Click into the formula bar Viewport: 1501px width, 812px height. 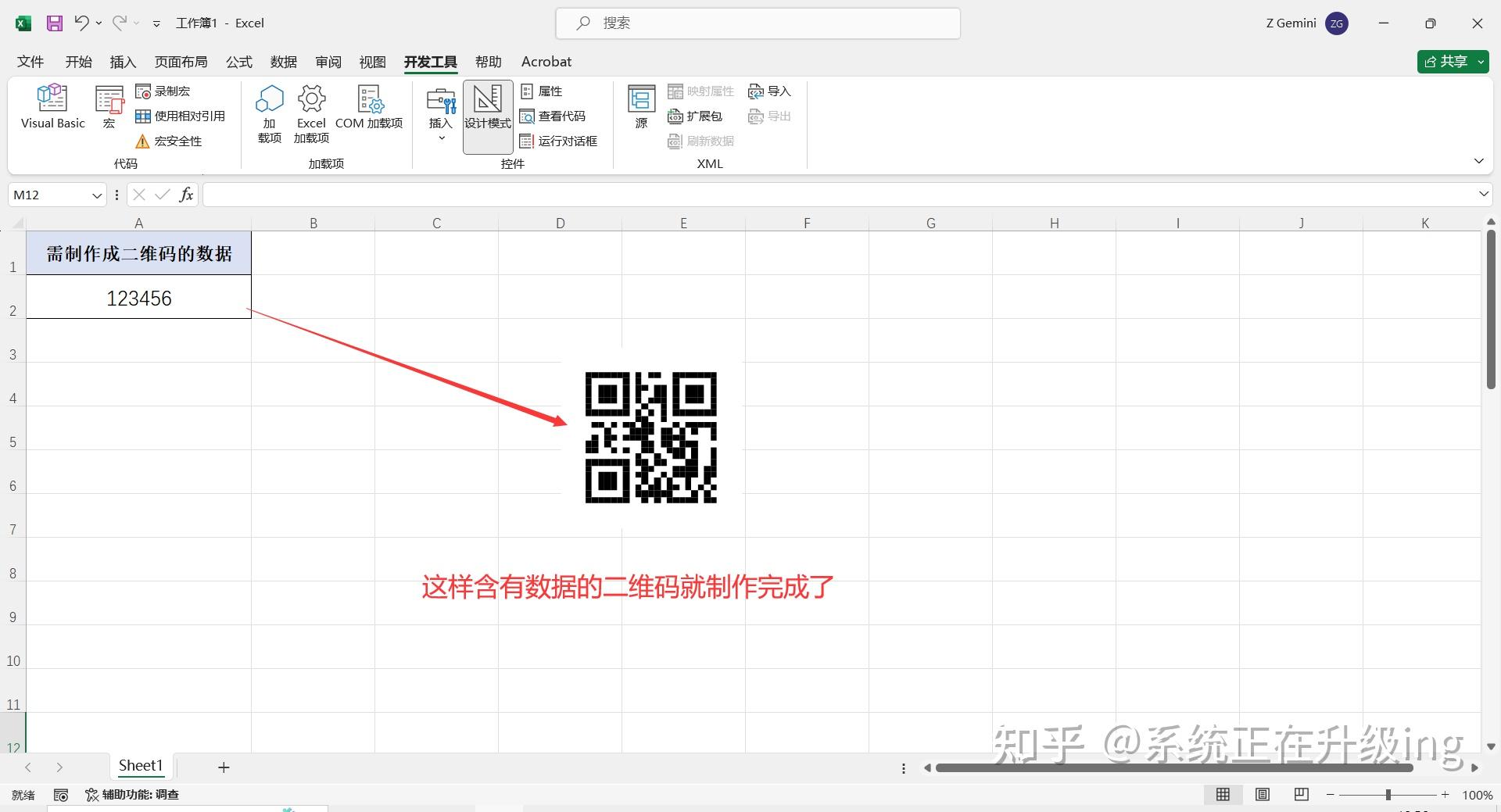point(839,195)
